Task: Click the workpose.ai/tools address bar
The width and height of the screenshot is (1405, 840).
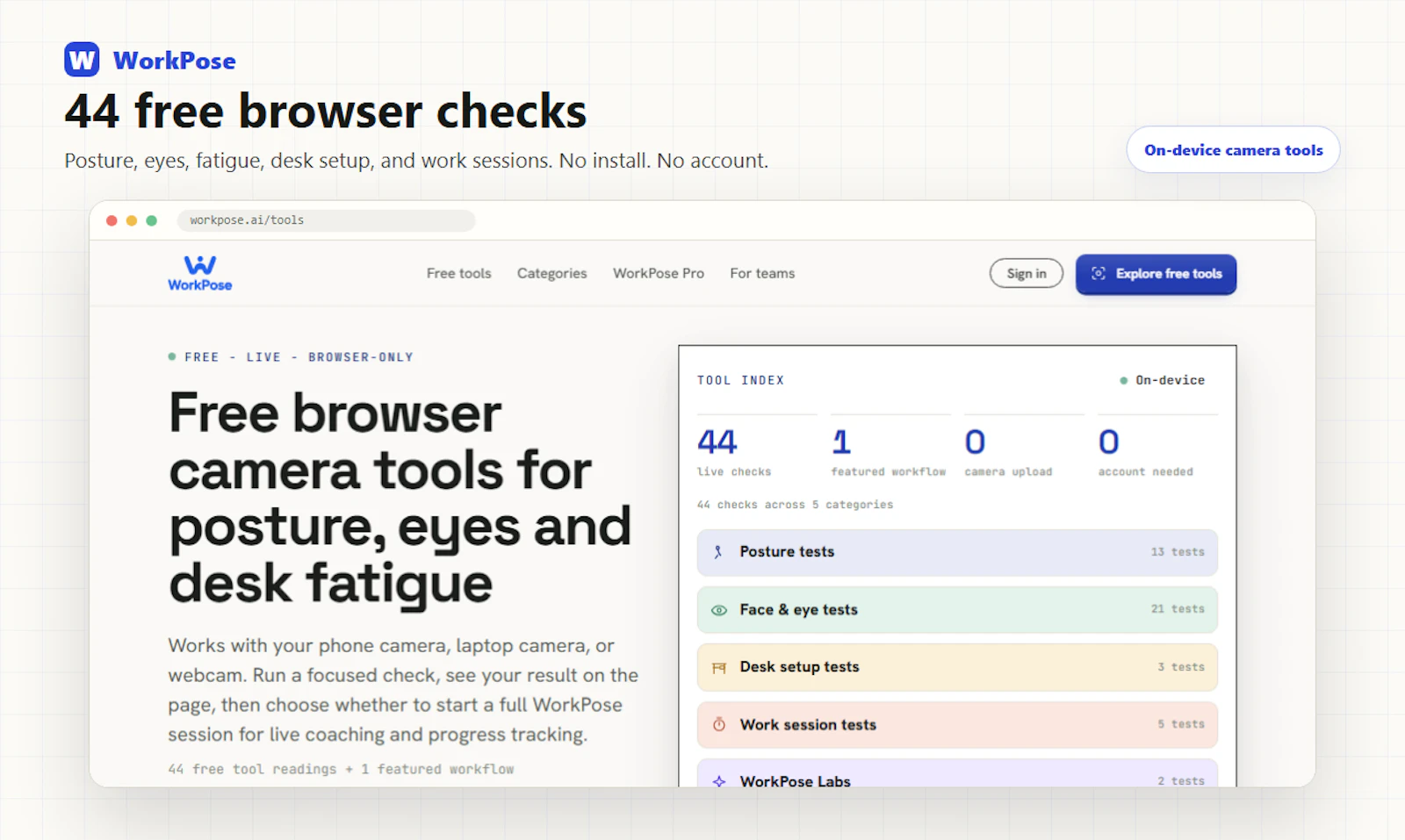Action: tap(327, 220)
